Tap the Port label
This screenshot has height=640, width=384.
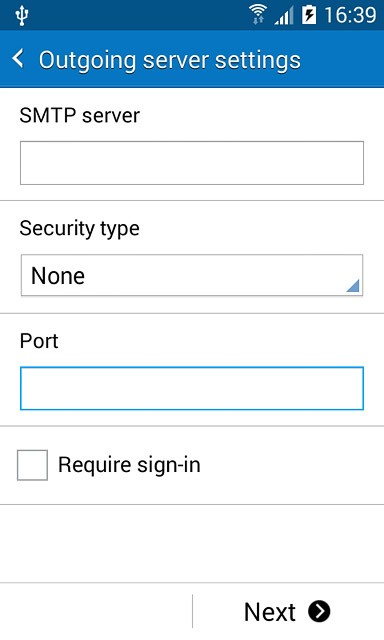39,341
